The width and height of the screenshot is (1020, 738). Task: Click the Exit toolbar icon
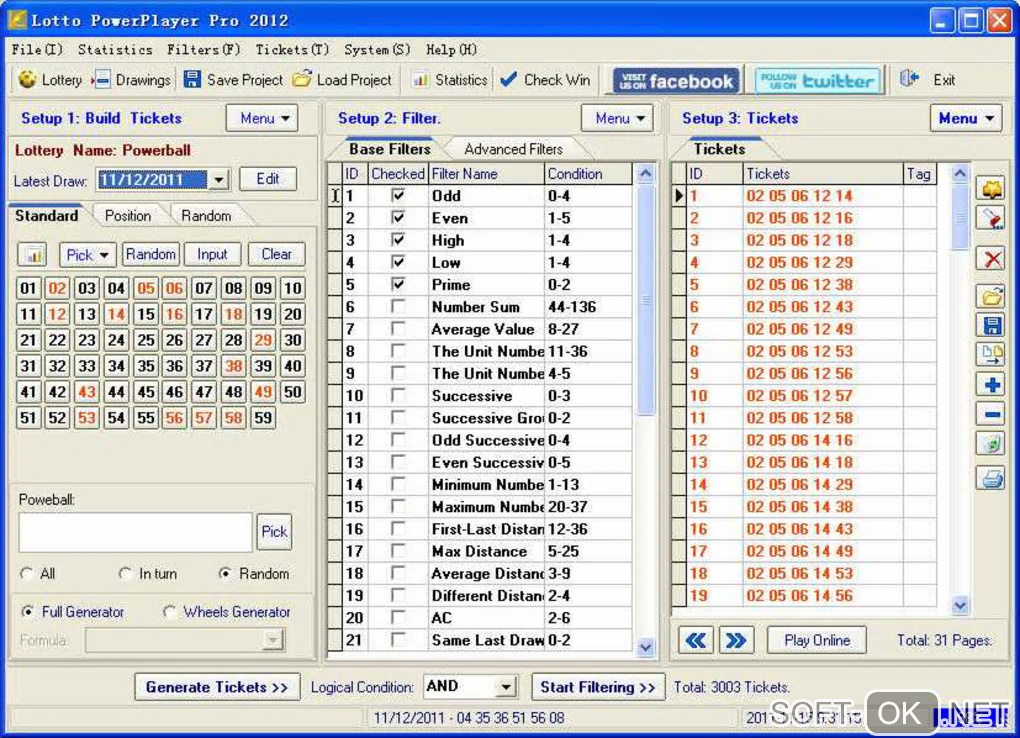(909, 79)
